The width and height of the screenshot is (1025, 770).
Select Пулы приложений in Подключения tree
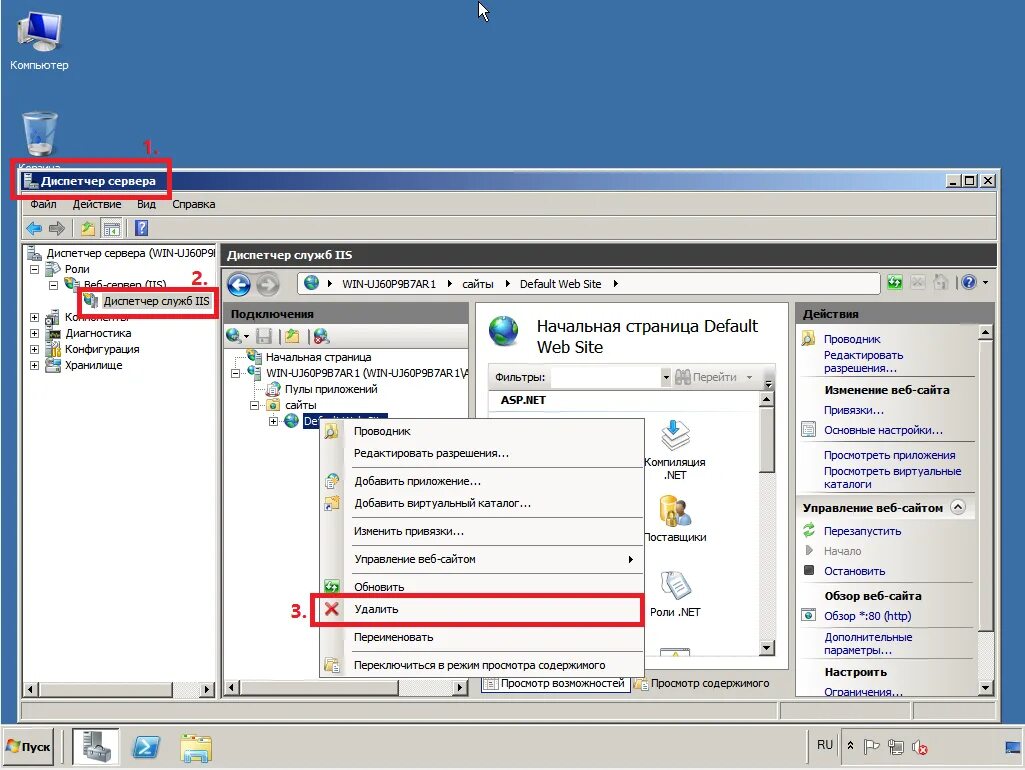[331, 389]
